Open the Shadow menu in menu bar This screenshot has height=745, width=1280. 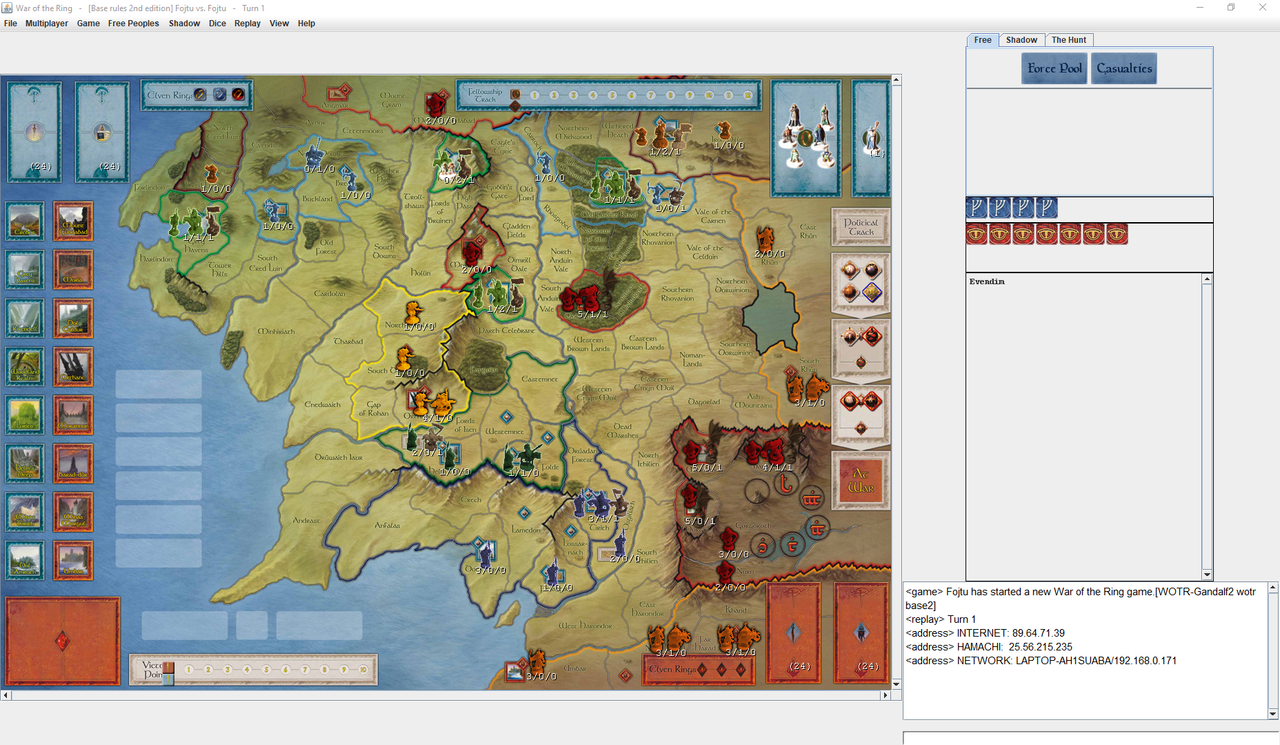[x=184, y=23]
